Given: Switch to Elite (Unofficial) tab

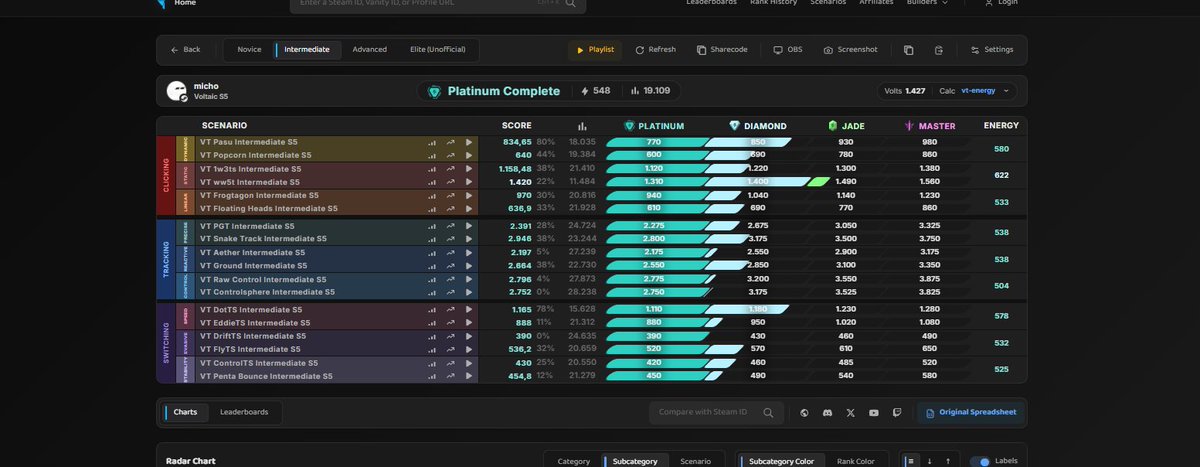Looking at the screenshot, I should coord(438,50).
